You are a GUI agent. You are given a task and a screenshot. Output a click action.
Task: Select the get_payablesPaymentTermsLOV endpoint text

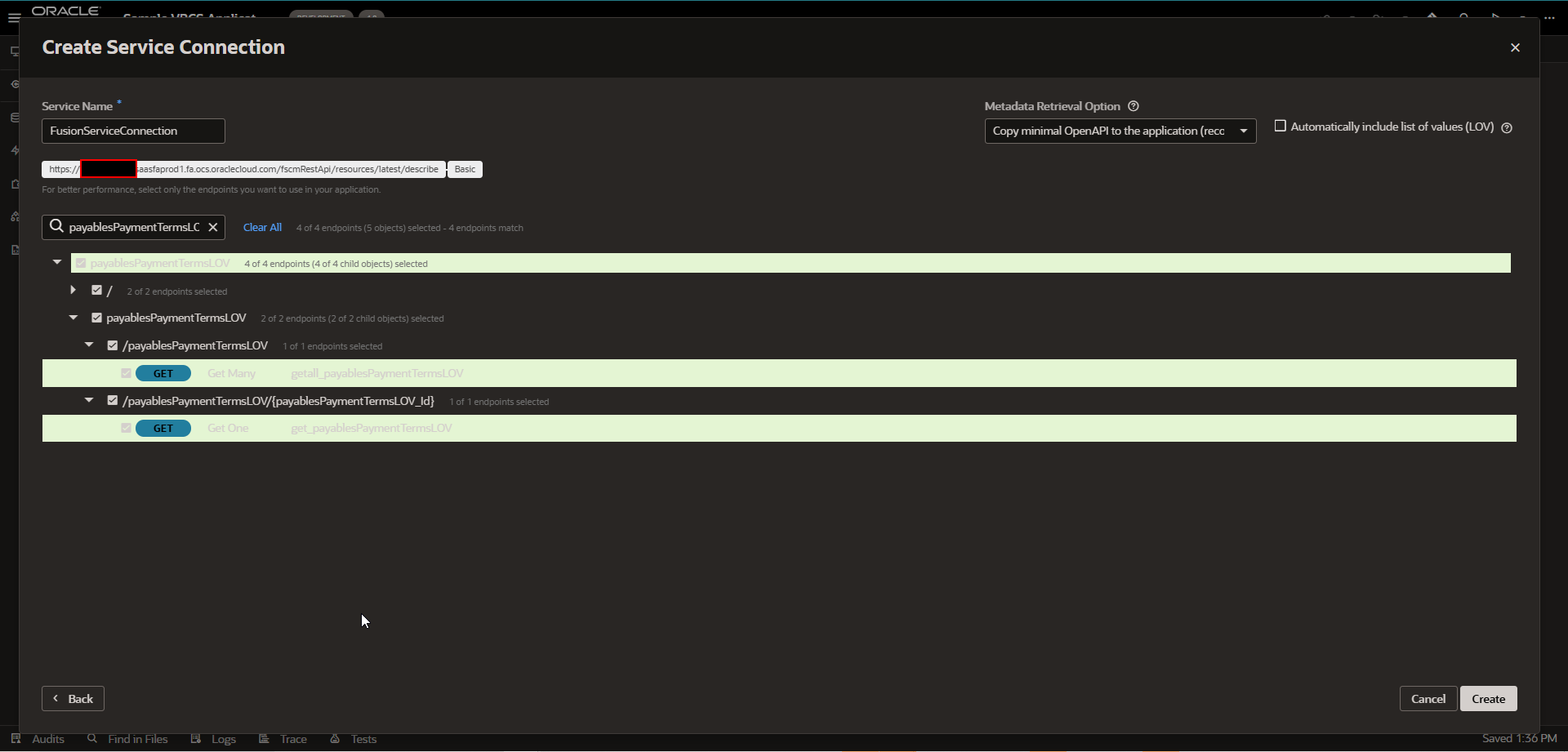pyautogui.click(x=372, y=428)
